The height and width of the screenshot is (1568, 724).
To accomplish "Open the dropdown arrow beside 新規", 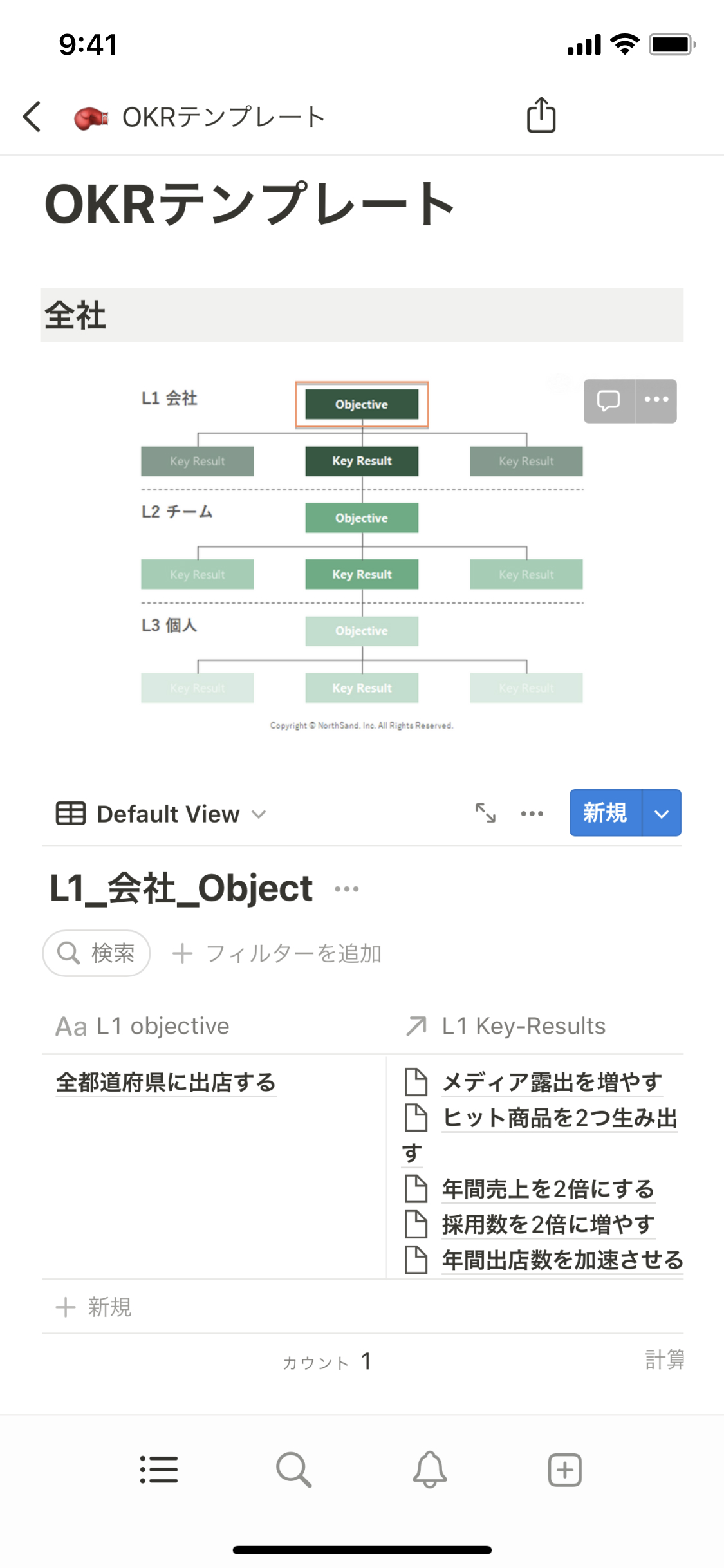I will (x=662, y=814).
